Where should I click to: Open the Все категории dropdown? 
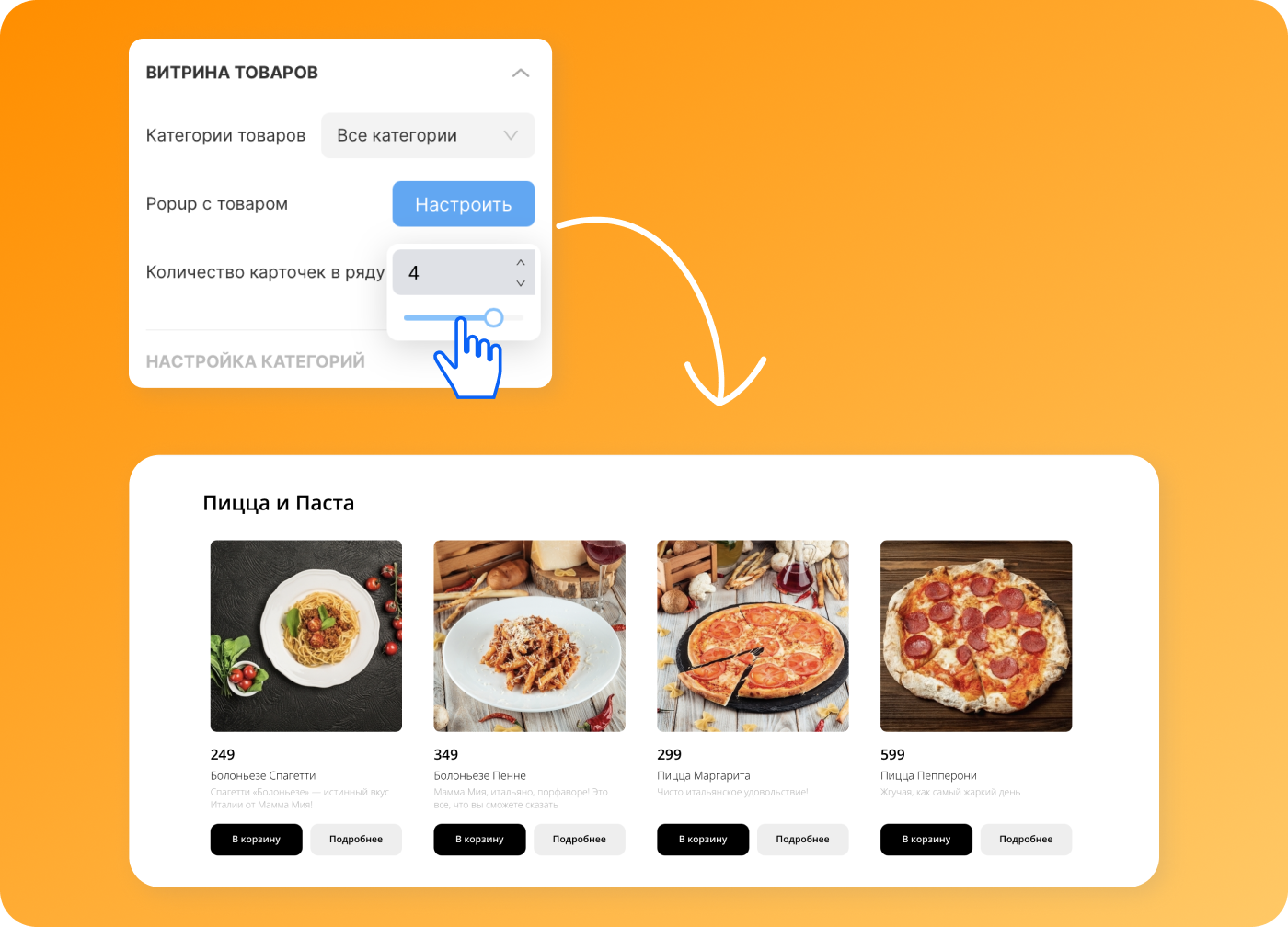pos(428,135)
